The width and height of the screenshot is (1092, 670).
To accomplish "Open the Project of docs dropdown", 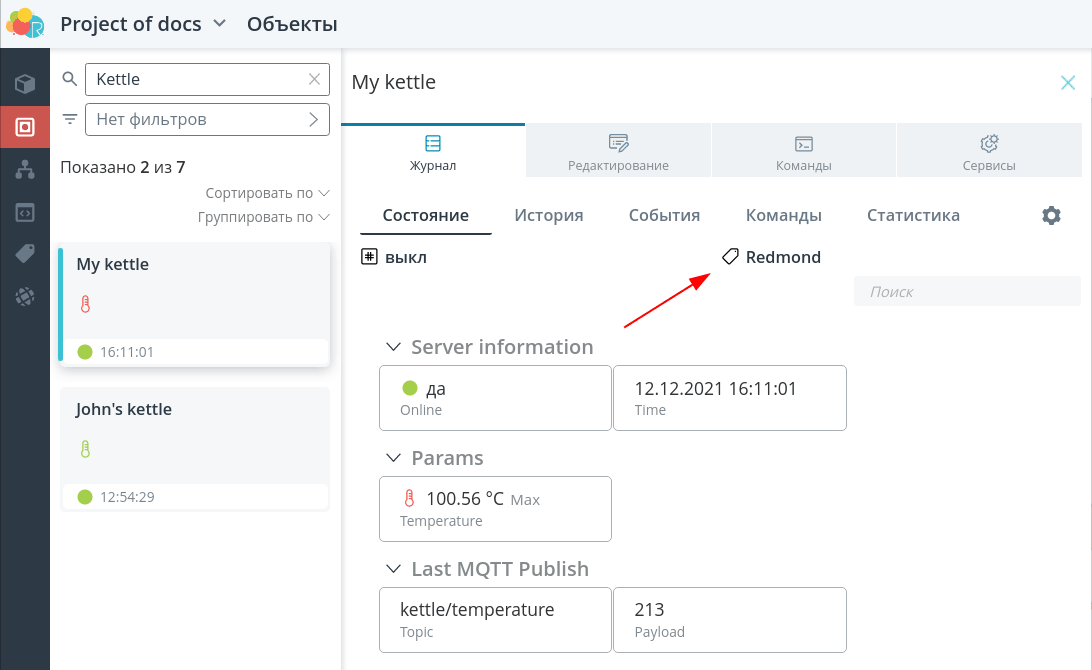I will [143, 24].
